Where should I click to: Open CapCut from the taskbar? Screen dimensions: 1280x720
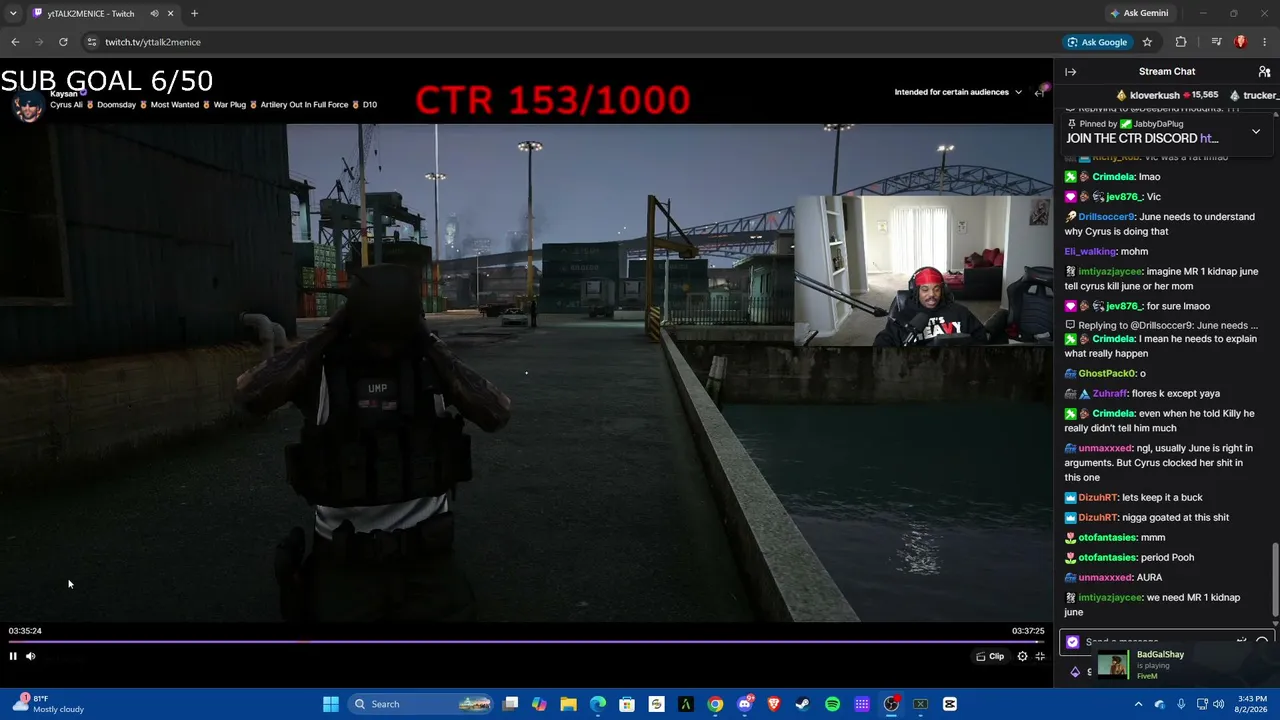click(x=950, y=704)
